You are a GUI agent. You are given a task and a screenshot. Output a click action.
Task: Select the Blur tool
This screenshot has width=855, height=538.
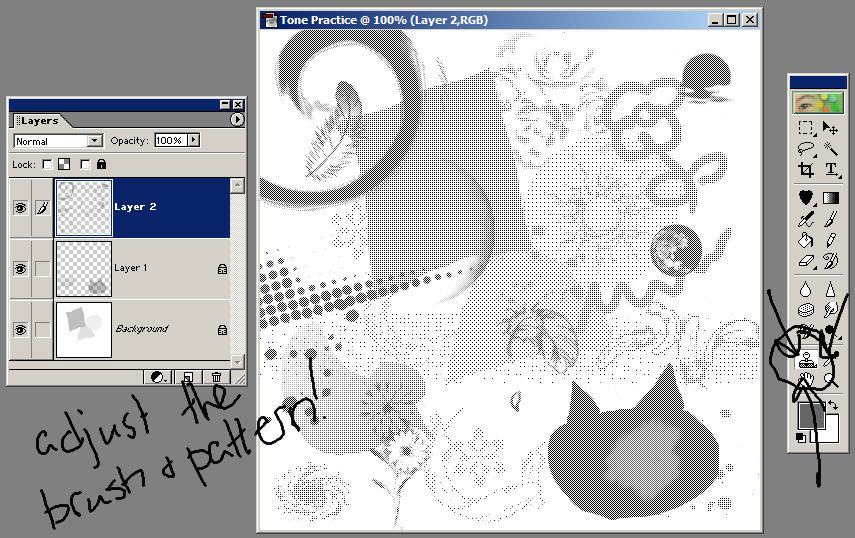pos(806,289)
